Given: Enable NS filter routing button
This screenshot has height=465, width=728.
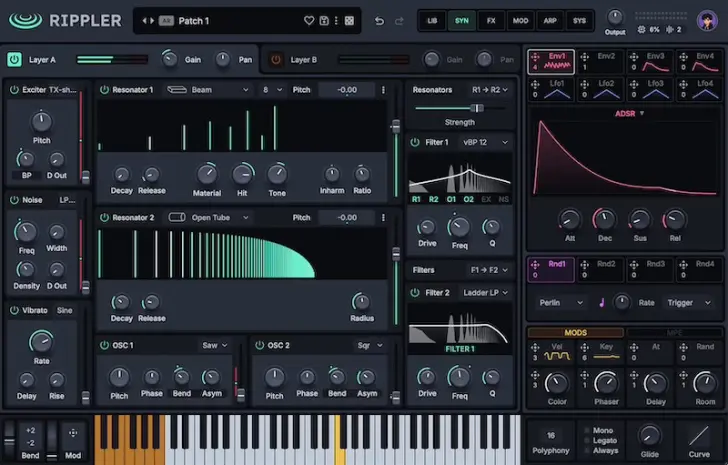Looking at the screenshot, I should (x=503, y=199).
